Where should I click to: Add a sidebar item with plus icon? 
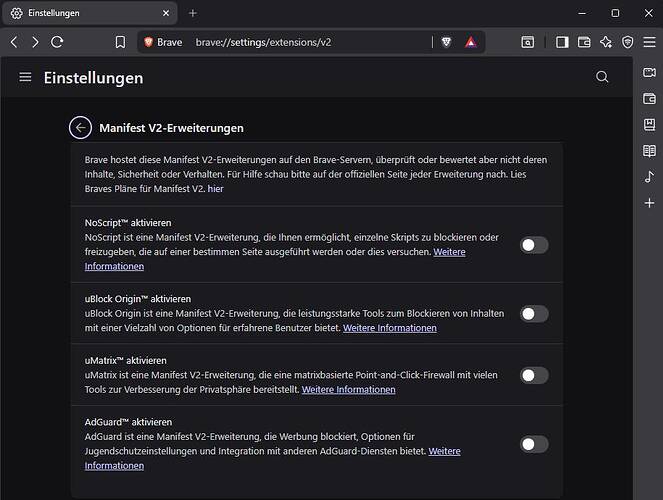649,203
